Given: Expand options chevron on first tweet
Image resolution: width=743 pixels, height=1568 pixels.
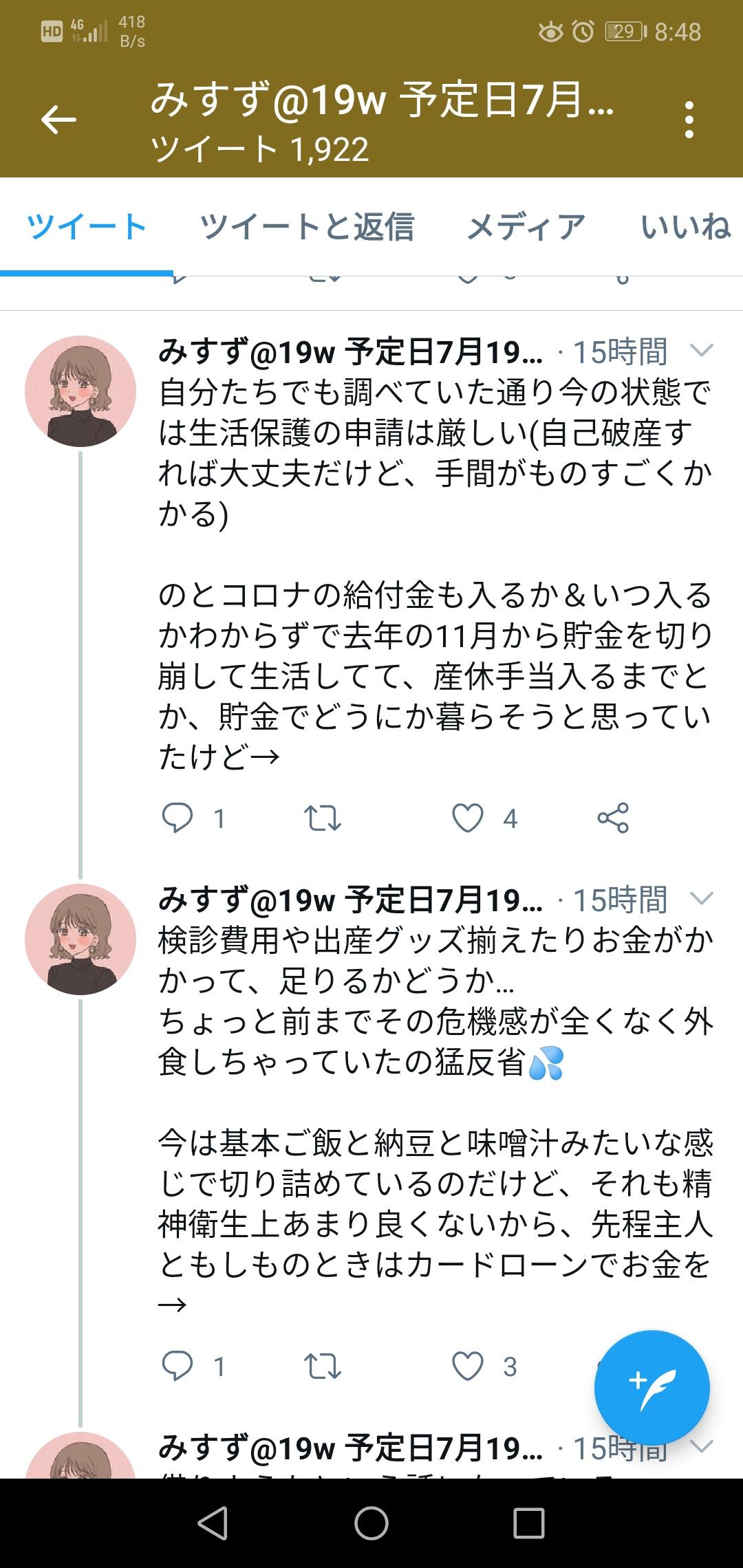Looking at the screenshot, I should click(x=701, y=351).
